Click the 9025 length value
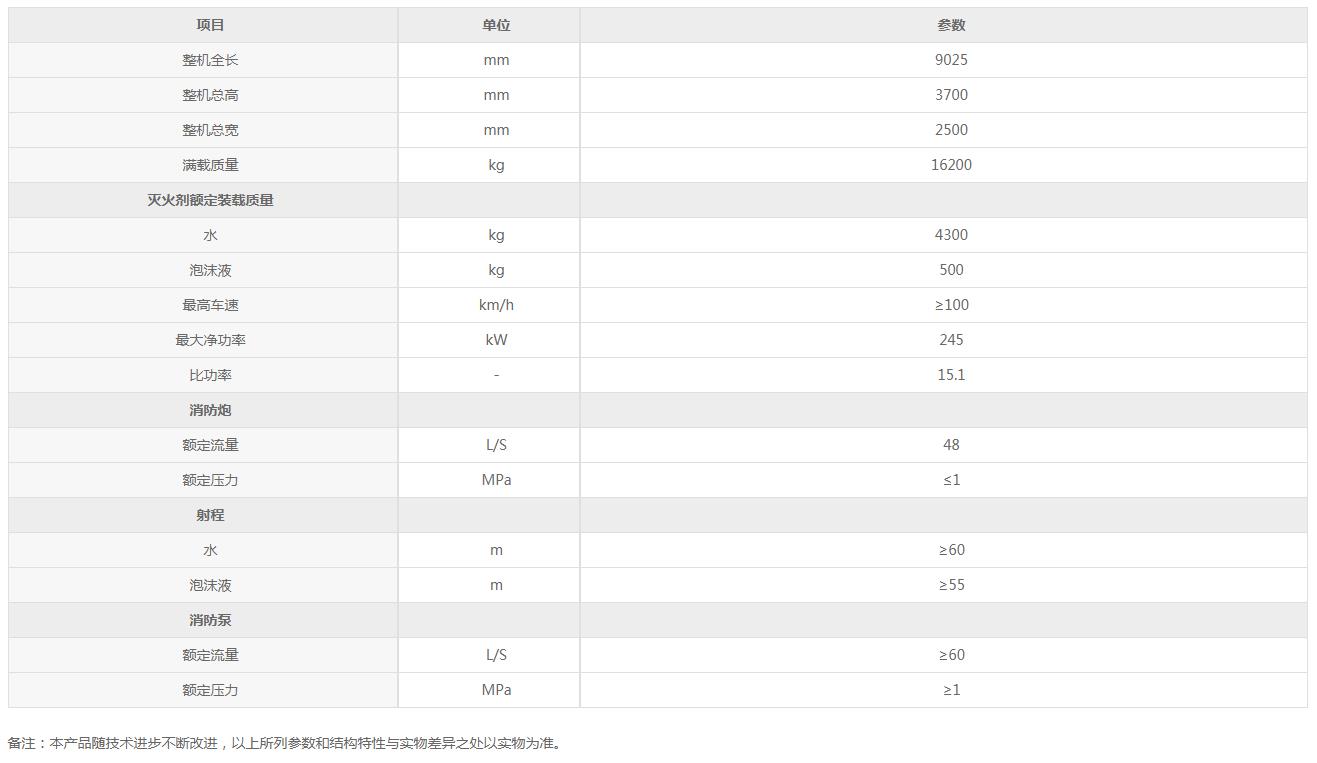The height and width of the screenshot is (763, 1317). 951,60
